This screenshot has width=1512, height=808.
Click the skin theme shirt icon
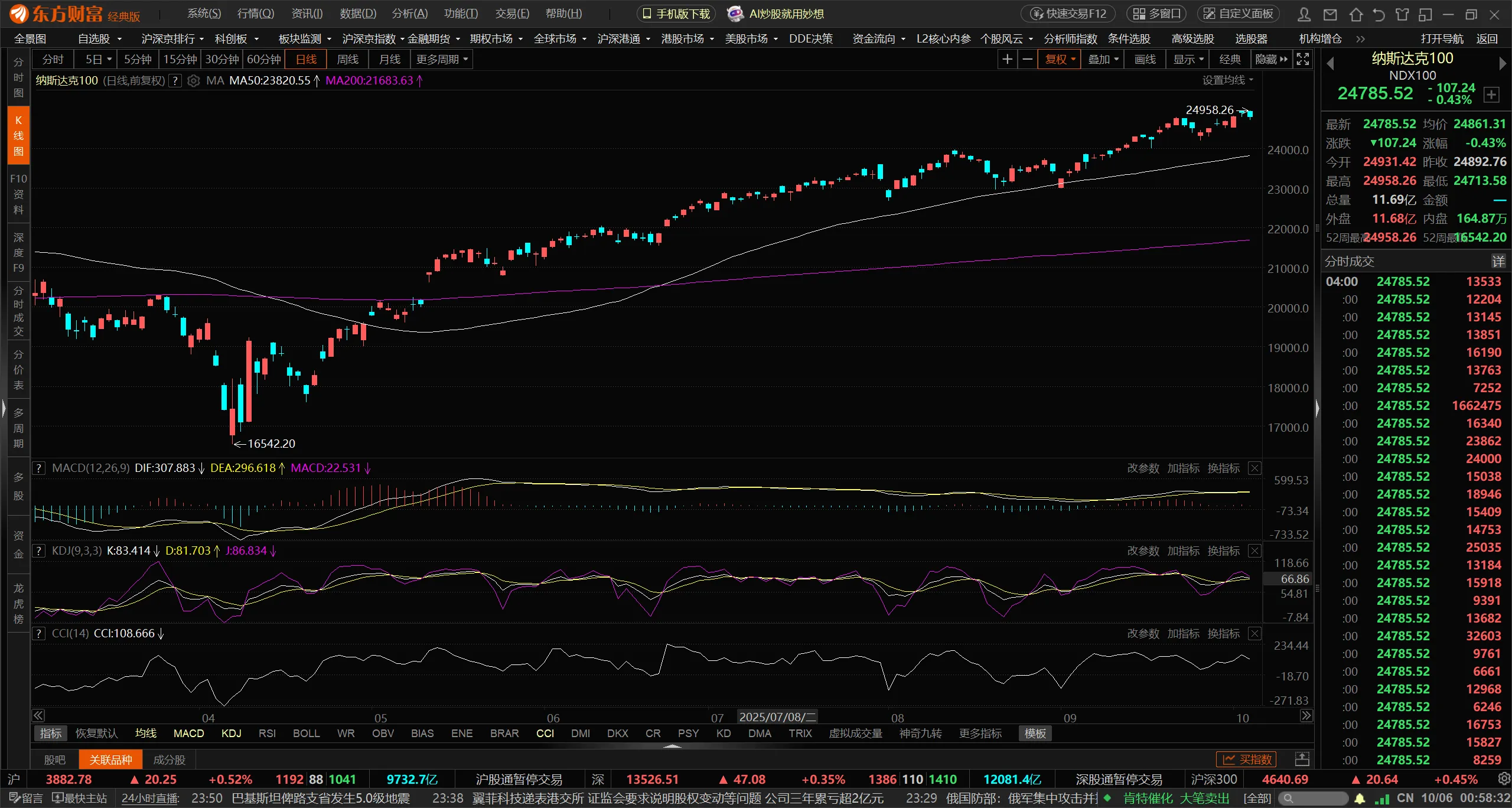coord(1402,14)
